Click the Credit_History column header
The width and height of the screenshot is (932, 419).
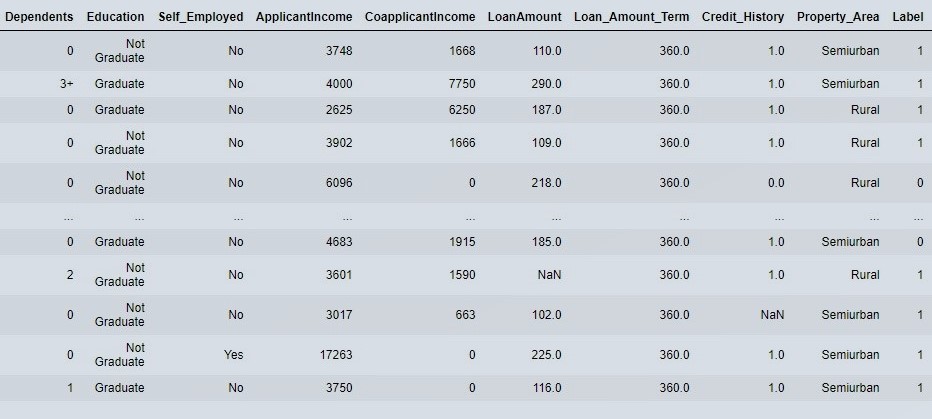[x=742, y=17]
